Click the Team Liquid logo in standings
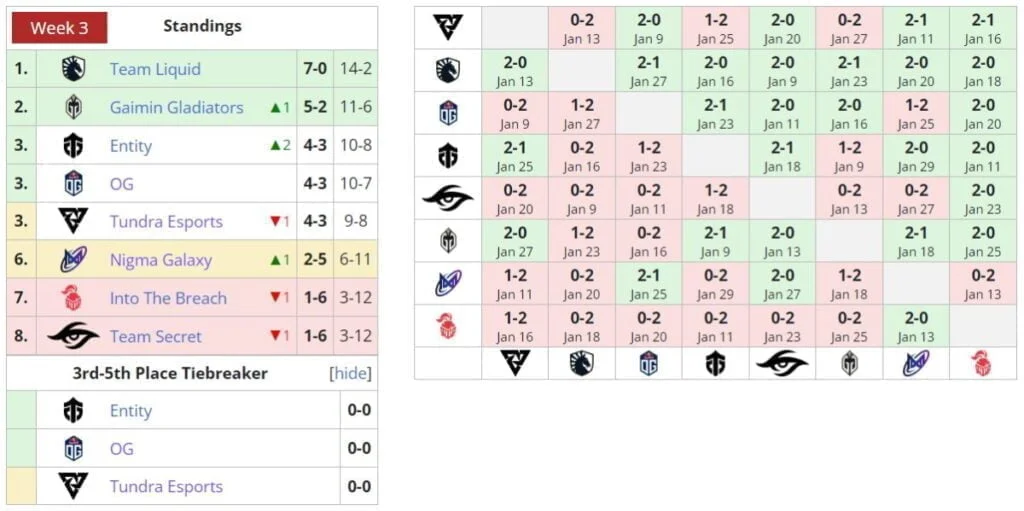 tap(74, 69)
